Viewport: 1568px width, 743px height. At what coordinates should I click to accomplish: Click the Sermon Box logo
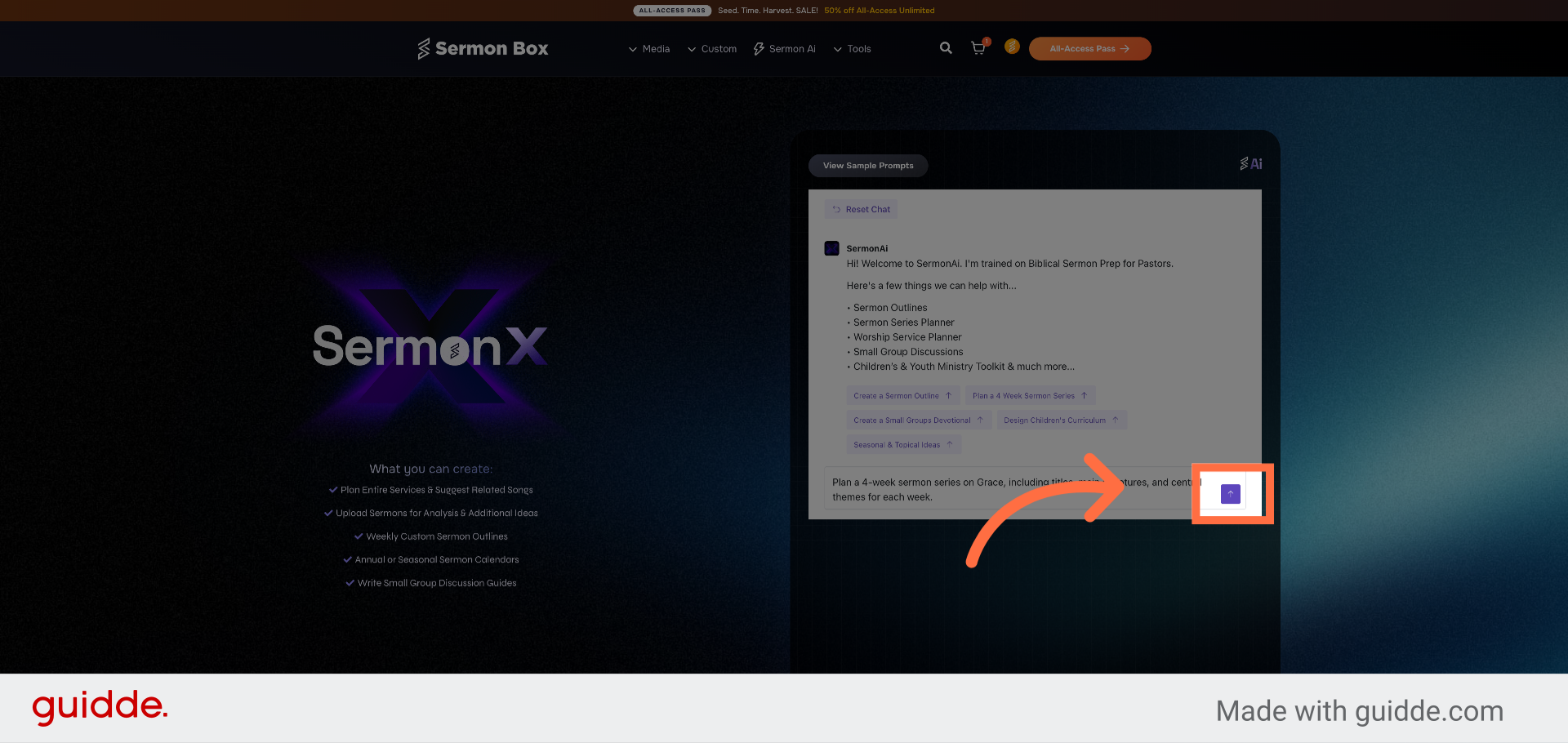point(483,49)
